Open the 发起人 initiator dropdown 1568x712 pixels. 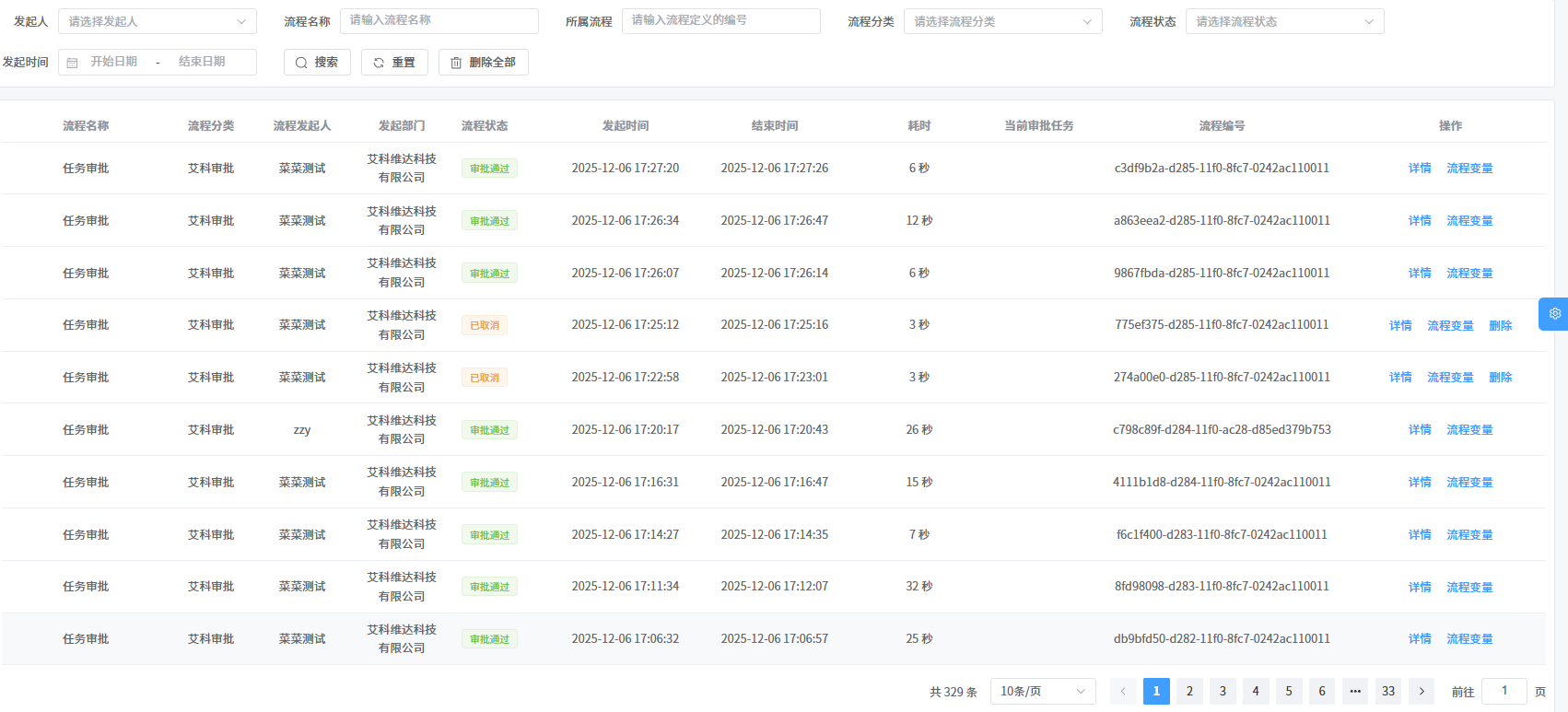tap(157, 21)
